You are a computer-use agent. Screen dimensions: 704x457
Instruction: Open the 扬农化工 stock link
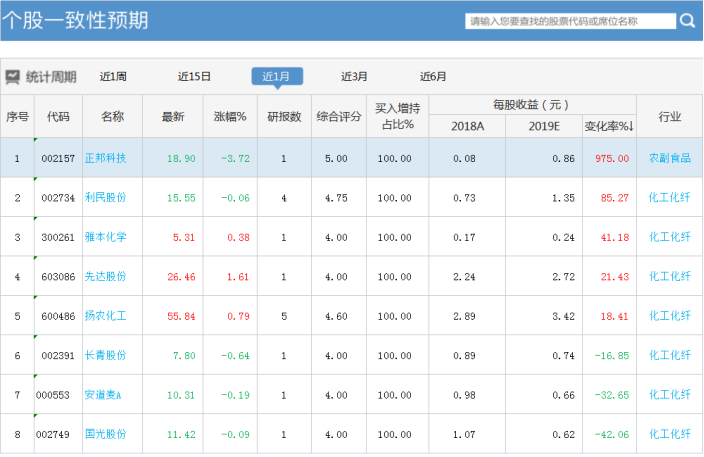[x=106, y=316]
